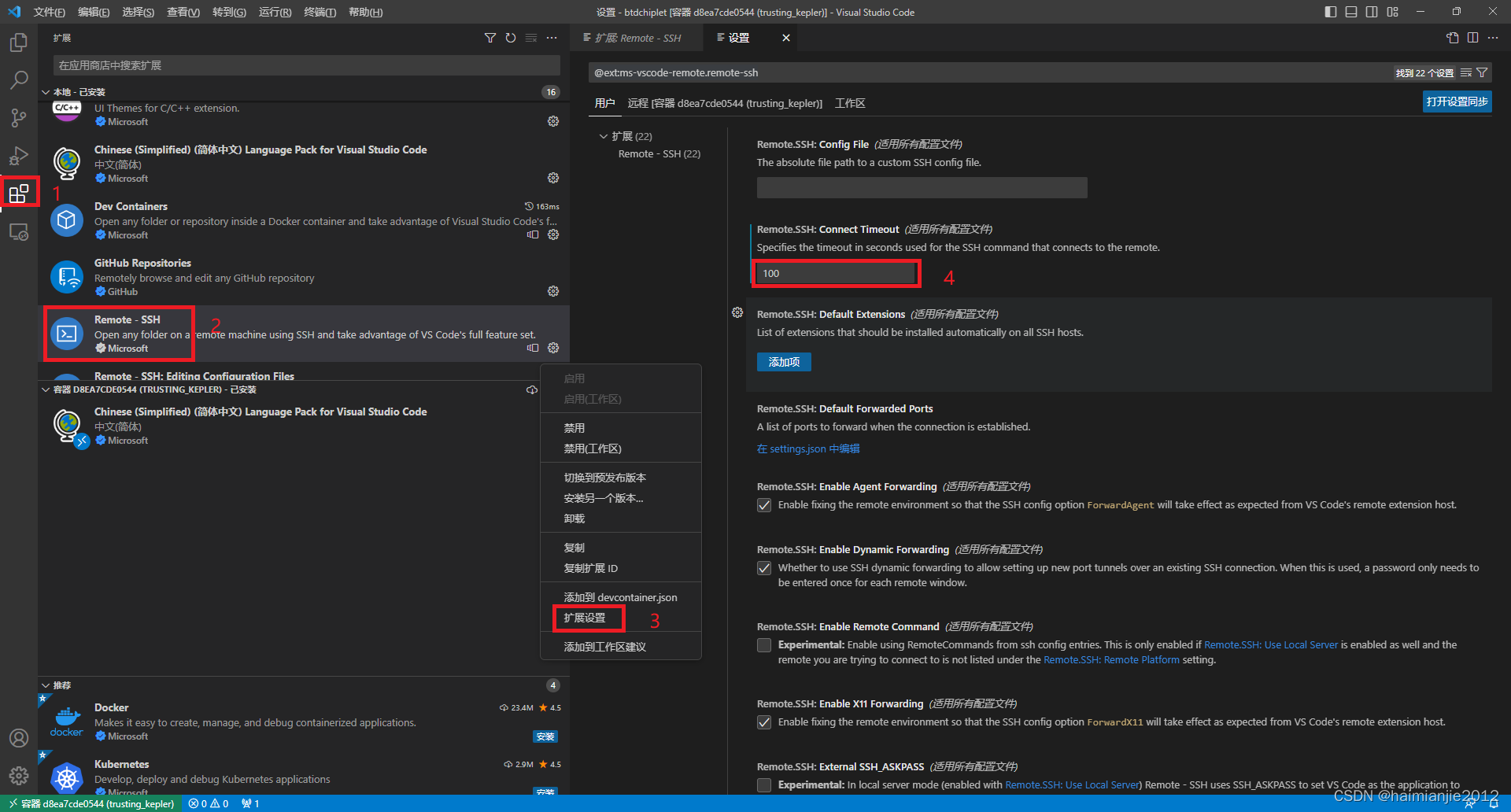Screen dimensions: 1511x812
Task: Switch to the 工作区 settings tab
Action: click(x=850, y=102)
